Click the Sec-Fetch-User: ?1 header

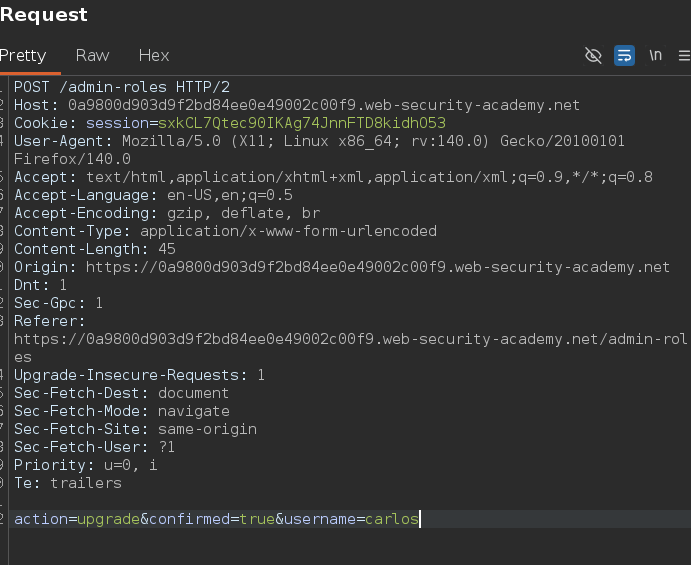94,448
